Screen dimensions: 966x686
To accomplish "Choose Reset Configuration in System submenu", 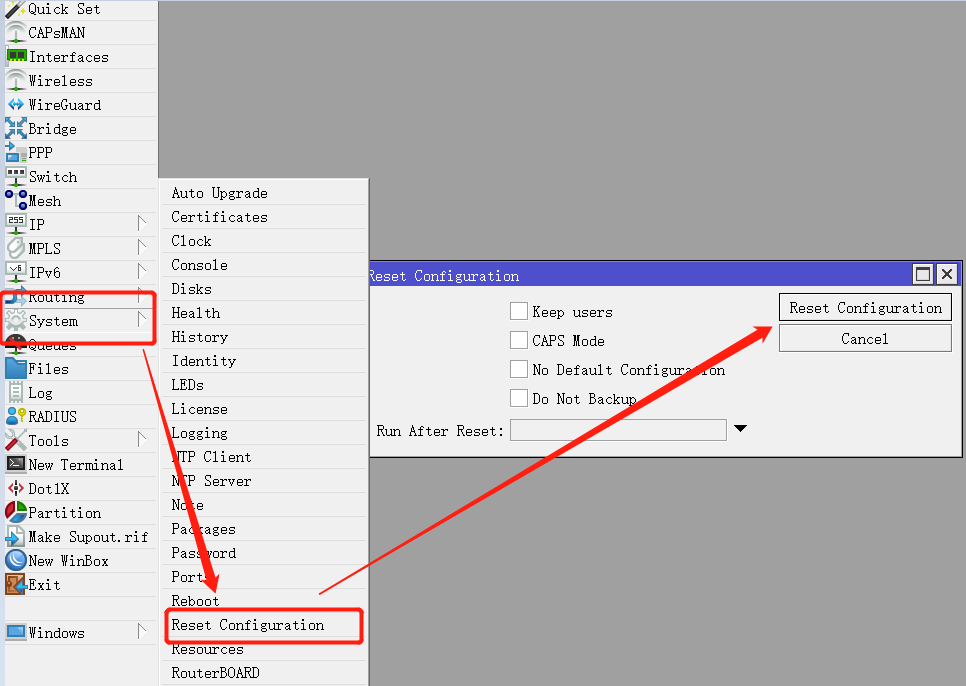I will tap(248, 625).
